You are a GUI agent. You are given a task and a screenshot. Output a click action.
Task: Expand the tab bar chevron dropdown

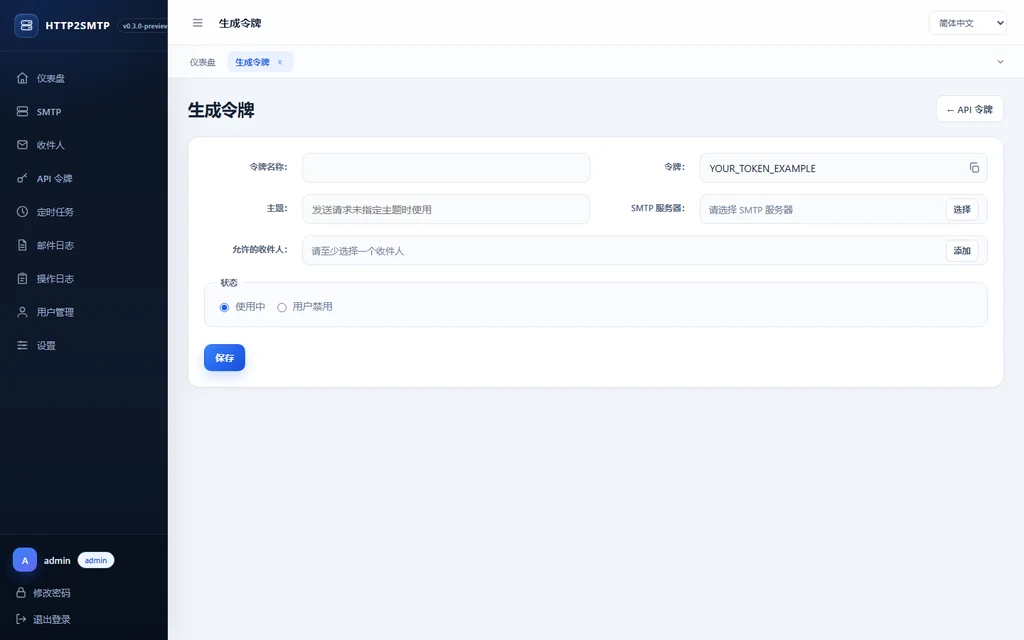tap(1000, 62)
